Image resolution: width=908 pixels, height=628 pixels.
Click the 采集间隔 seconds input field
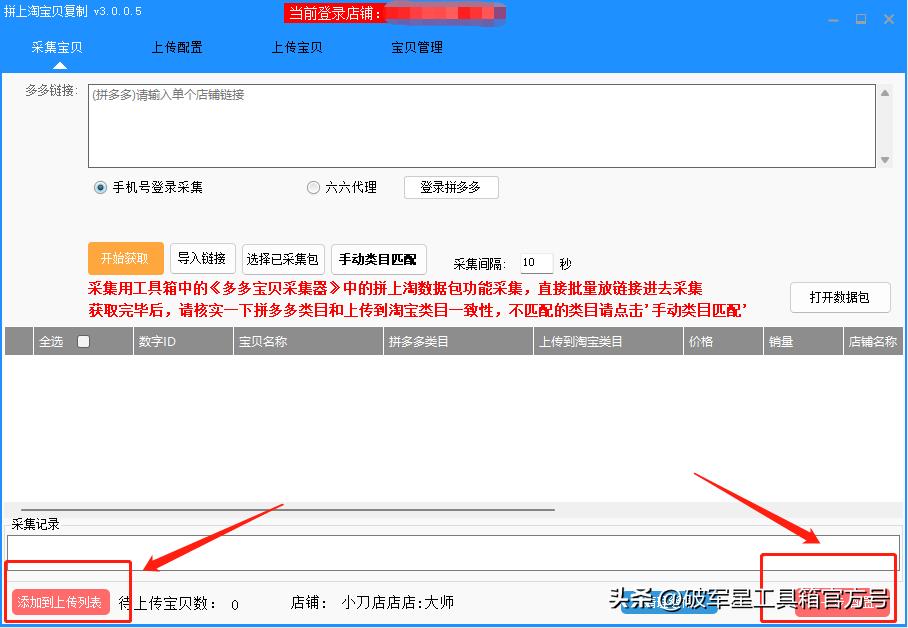[536, 262]
